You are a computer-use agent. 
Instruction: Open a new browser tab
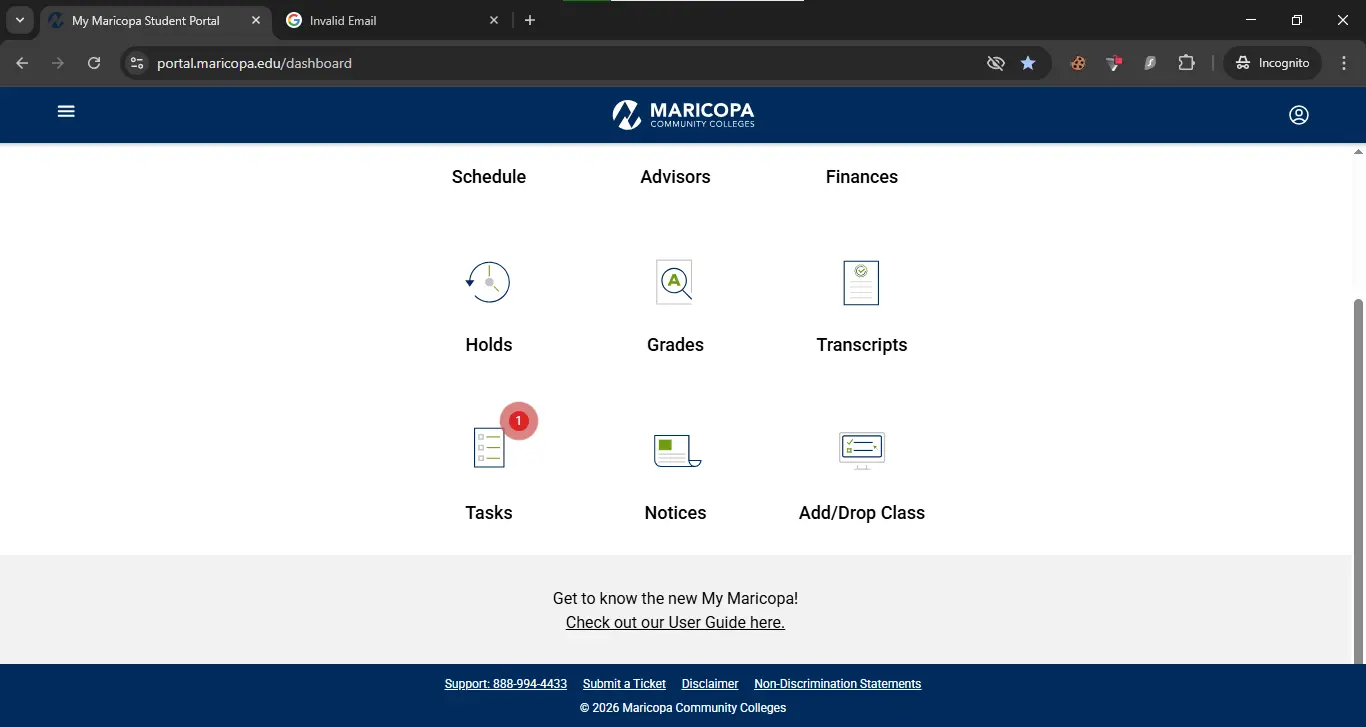[530, 20]
